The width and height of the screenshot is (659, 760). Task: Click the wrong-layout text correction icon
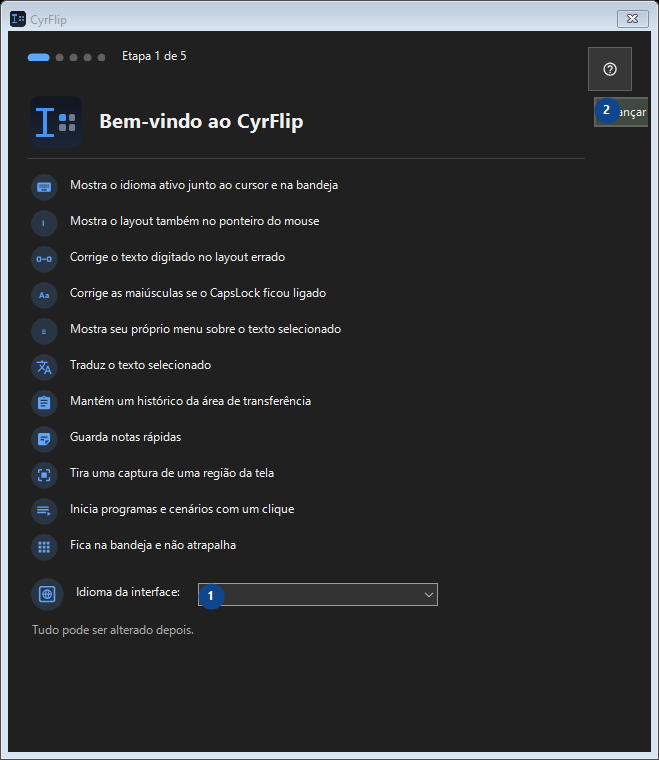pyautogui.click(x=44, y=259)
